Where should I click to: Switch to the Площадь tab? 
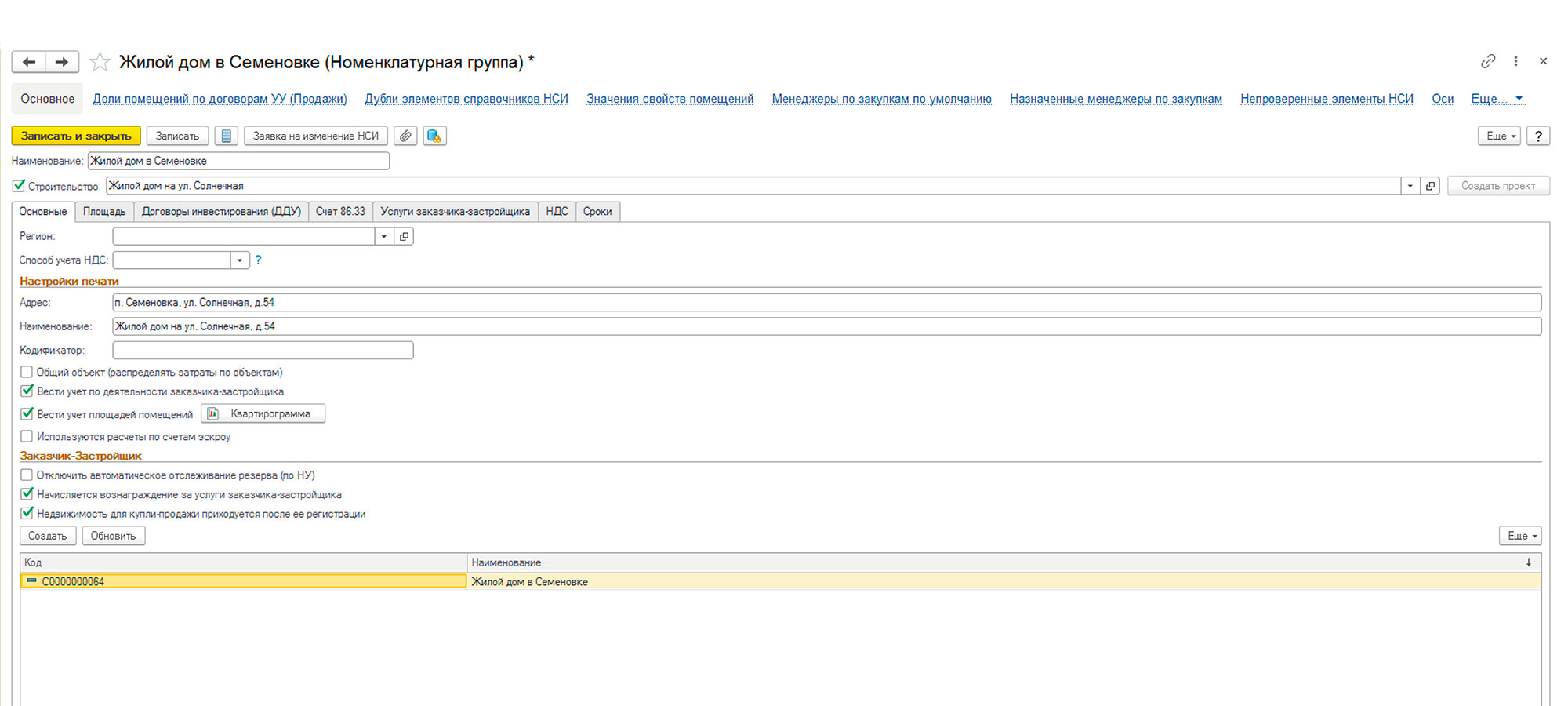(104, 211)
